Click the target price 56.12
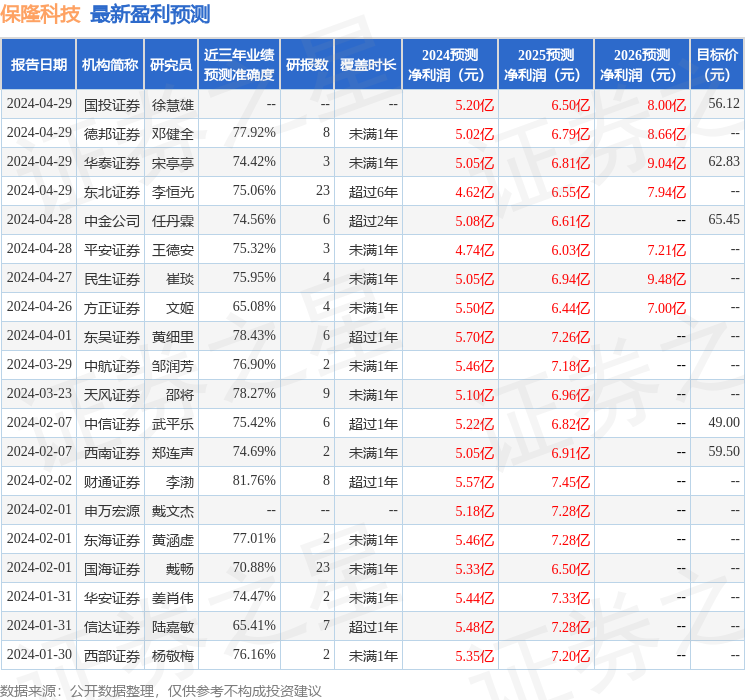Screen dimensions: 745x700 pyautogui.click(x=724, y=104)
